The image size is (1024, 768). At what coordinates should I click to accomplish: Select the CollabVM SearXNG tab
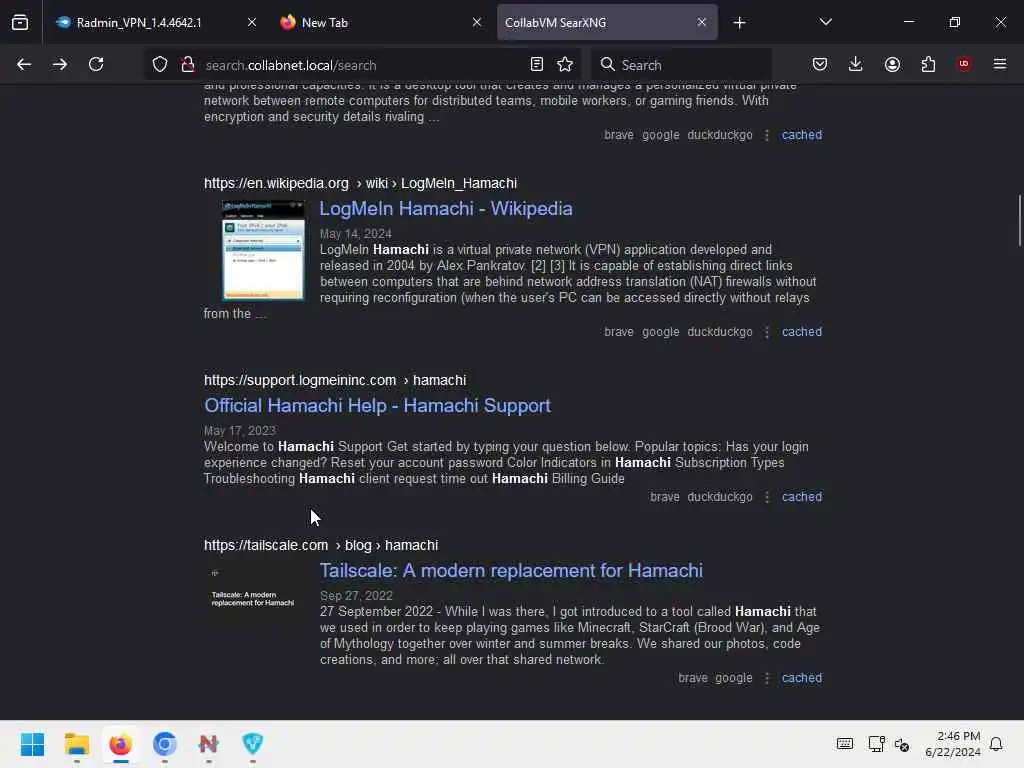pyautogui.click(x=607, y=22)
